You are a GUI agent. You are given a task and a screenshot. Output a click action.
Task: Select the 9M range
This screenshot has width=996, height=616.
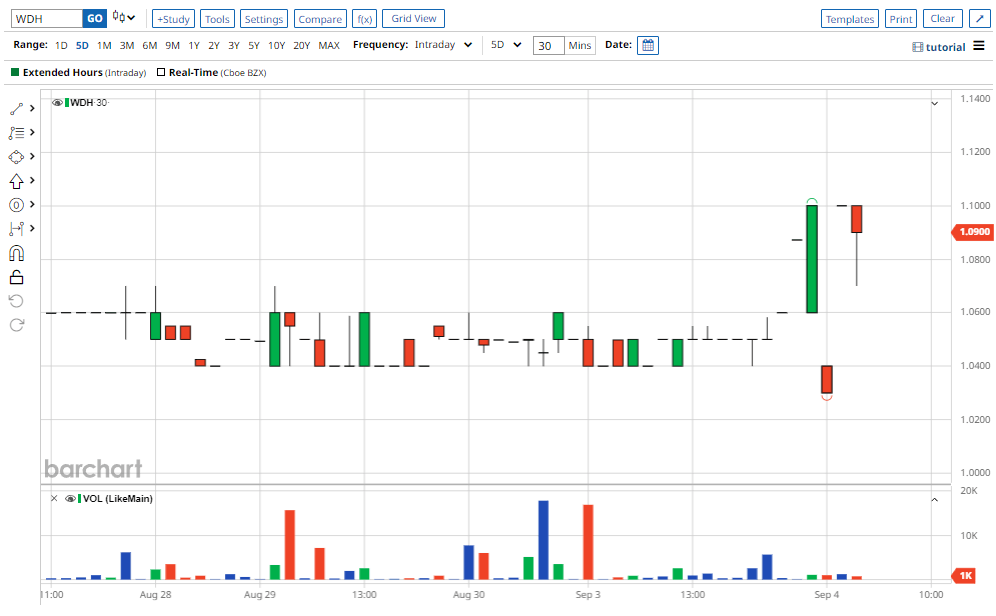pos(172,46)
